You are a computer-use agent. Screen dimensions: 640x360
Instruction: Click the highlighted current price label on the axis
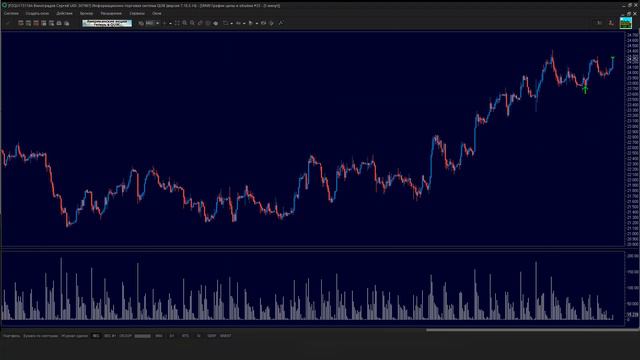(x=632, y=59)
